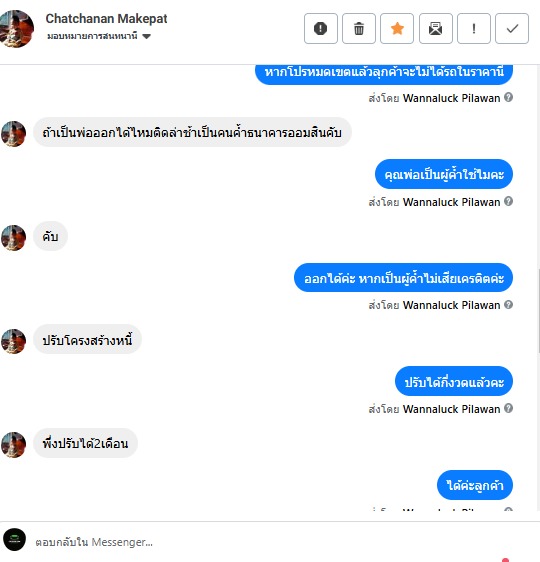Open Chatchanan Makepat profile name
540x562 pixels.
106,19
